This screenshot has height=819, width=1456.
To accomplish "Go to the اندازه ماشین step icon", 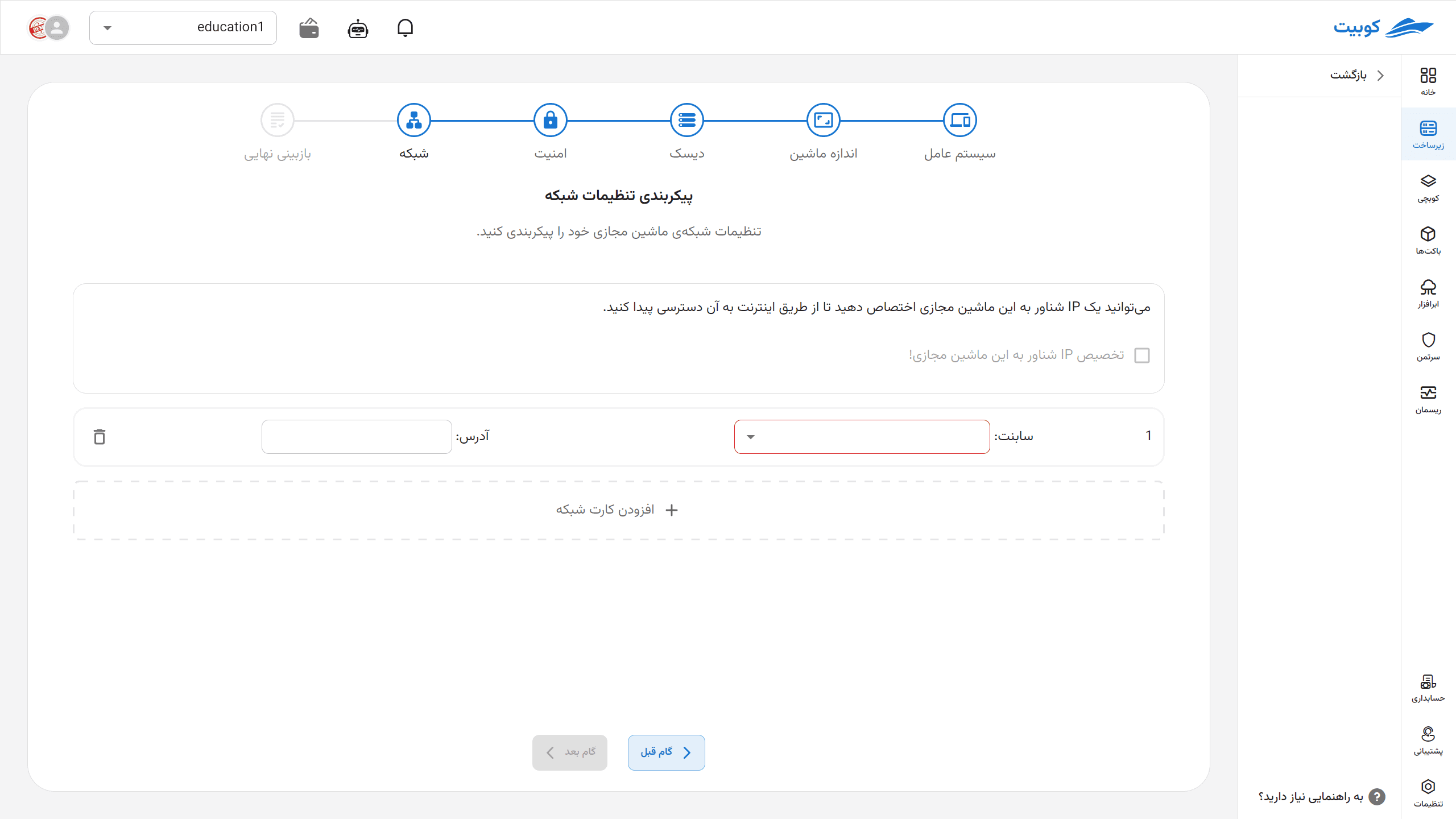I will point(824,120).
